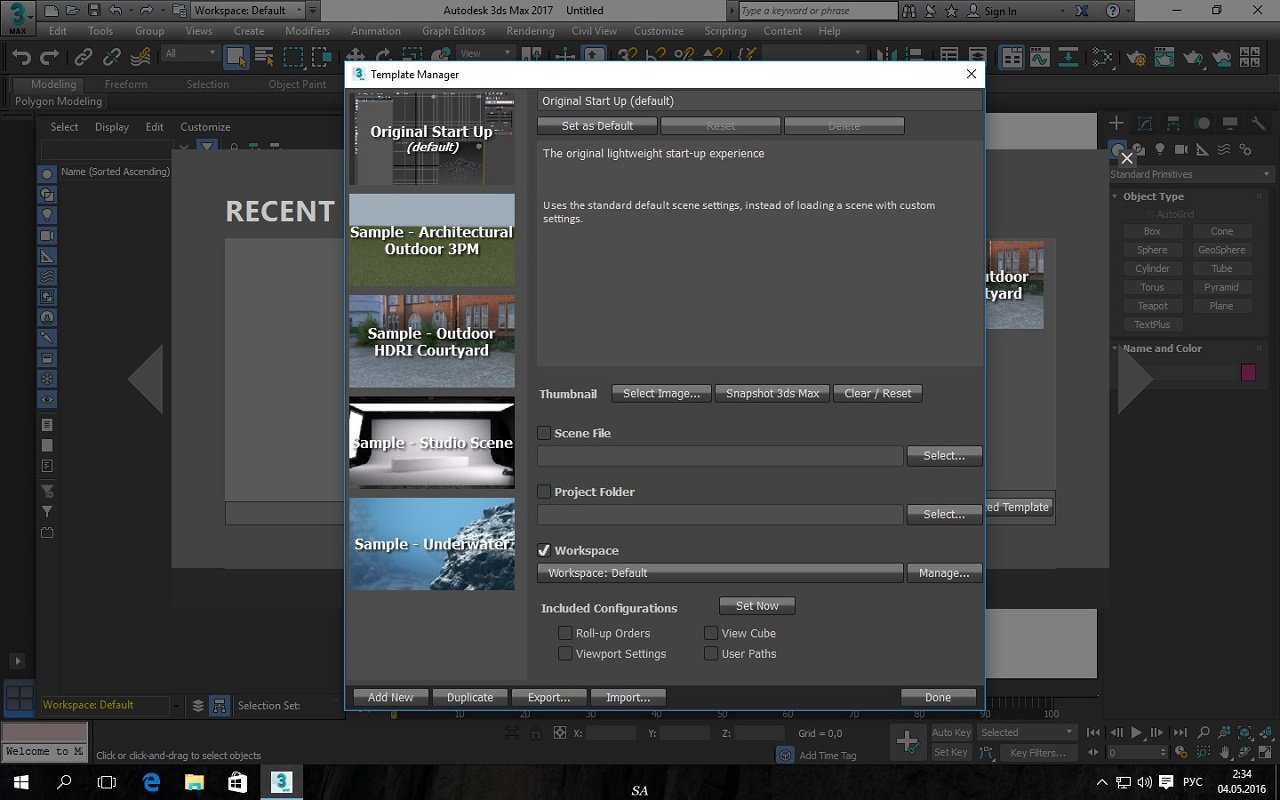Open the Workspace: Default dropdown in title bar

click(247, 11)
